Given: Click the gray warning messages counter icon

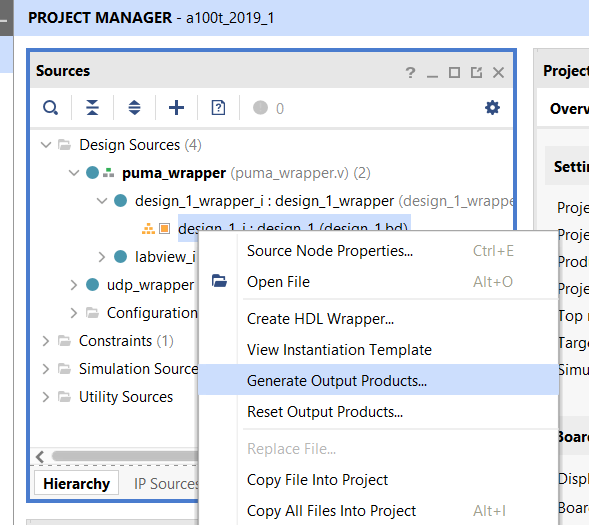Looking at the screenshot, I should tap(260, 108).
